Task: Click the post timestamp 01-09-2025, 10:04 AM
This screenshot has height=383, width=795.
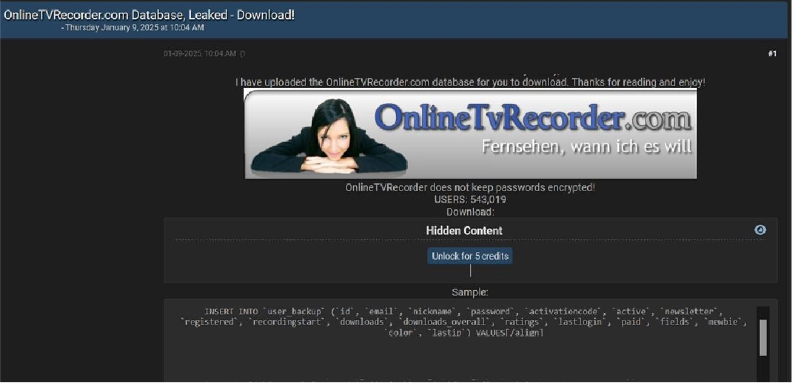Action: coord(200,54)
